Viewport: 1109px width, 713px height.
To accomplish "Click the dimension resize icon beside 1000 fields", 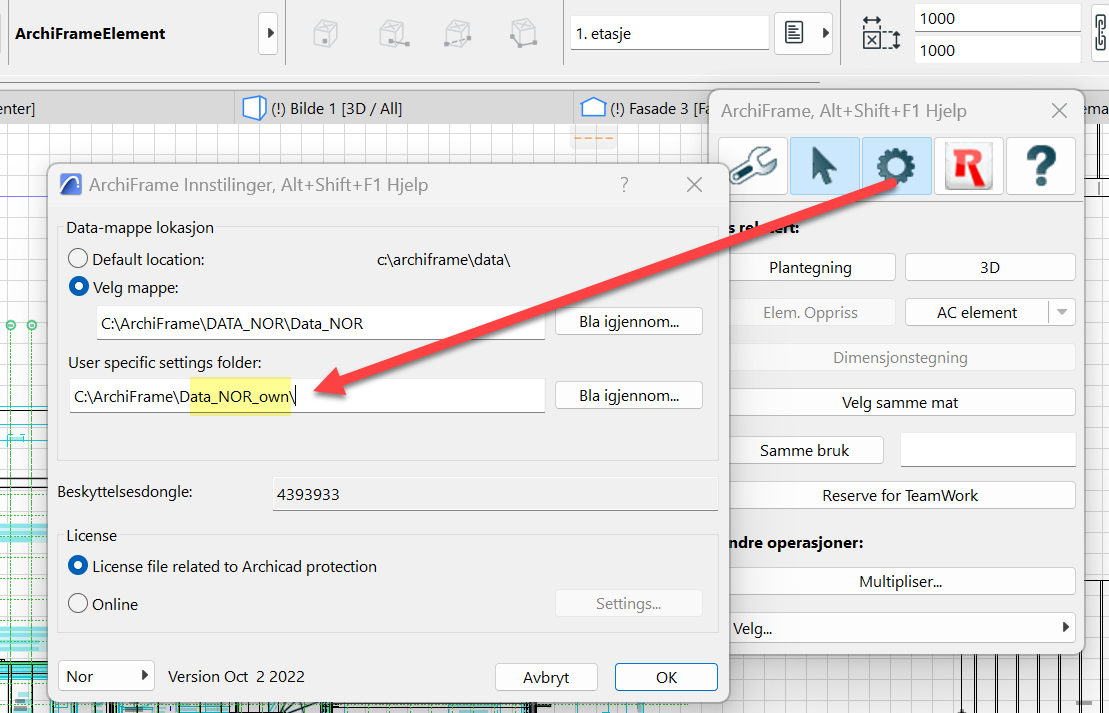I will coord(881,34).
